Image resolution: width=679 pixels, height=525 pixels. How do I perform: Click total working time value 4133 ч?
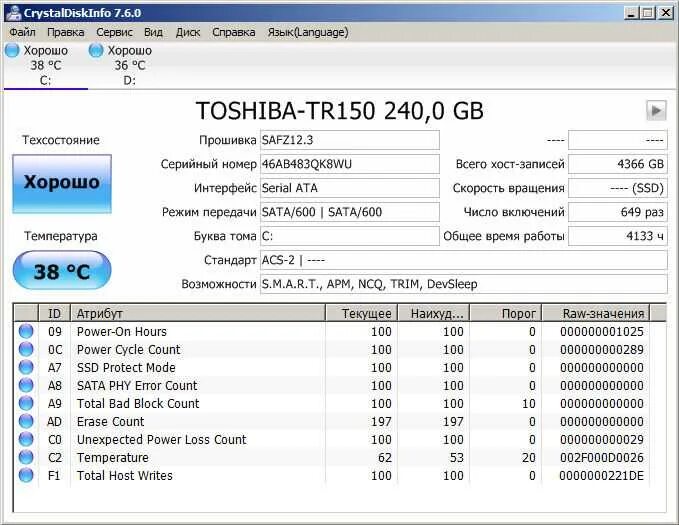coord(618,236)
